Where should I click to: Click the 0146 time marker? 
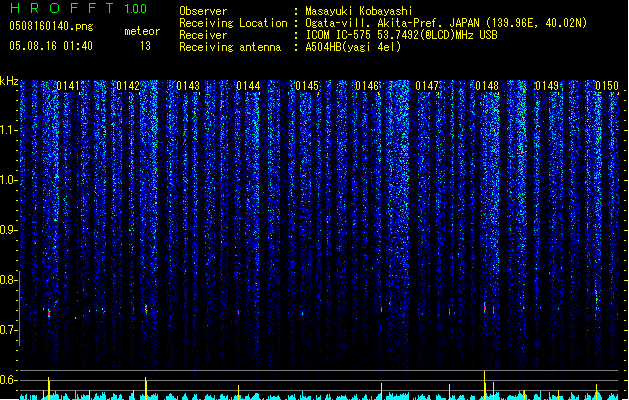367,86
